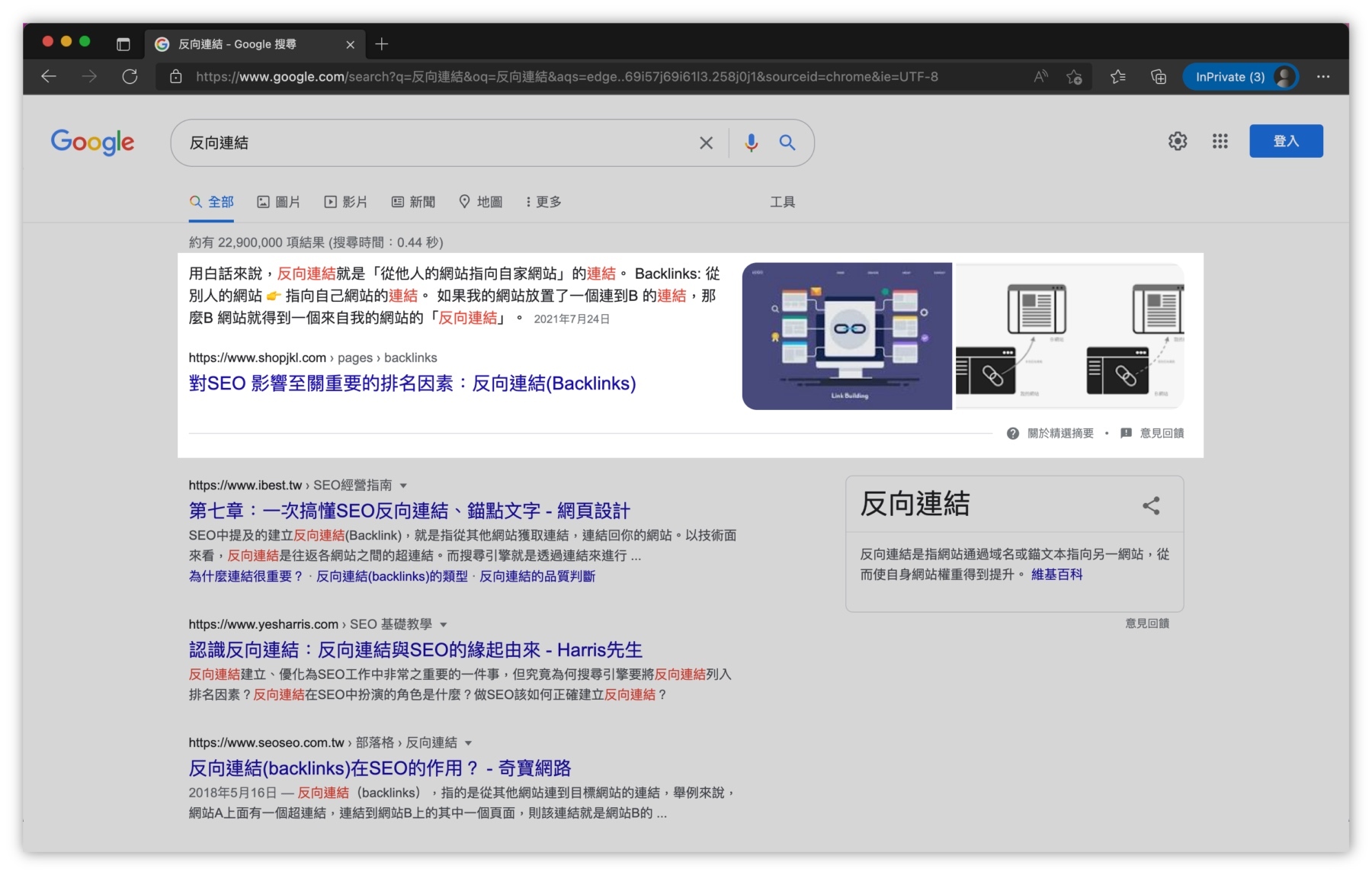Open the Google apps grid icon

click(x=1220, y=141)
